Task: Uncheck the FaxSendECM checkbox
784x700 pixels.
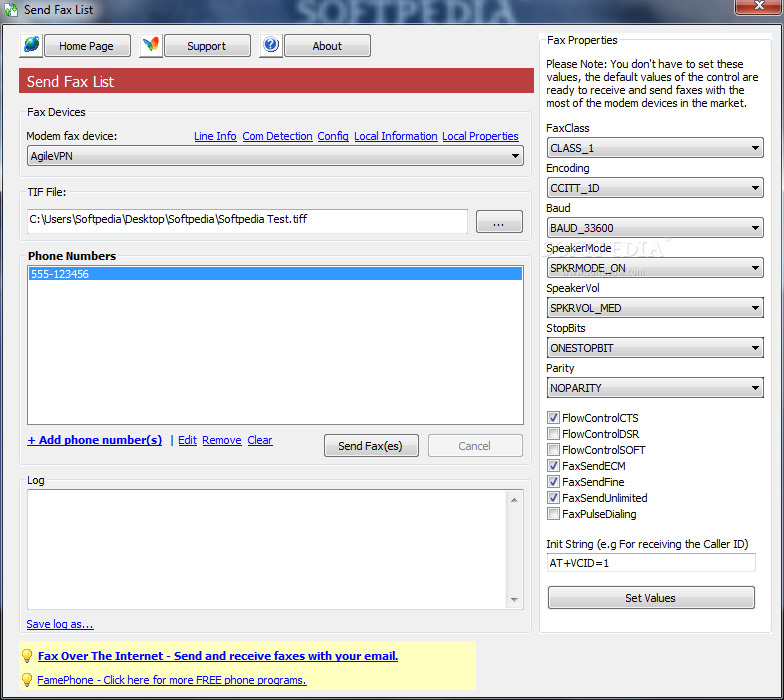Action: click(553, 466)
